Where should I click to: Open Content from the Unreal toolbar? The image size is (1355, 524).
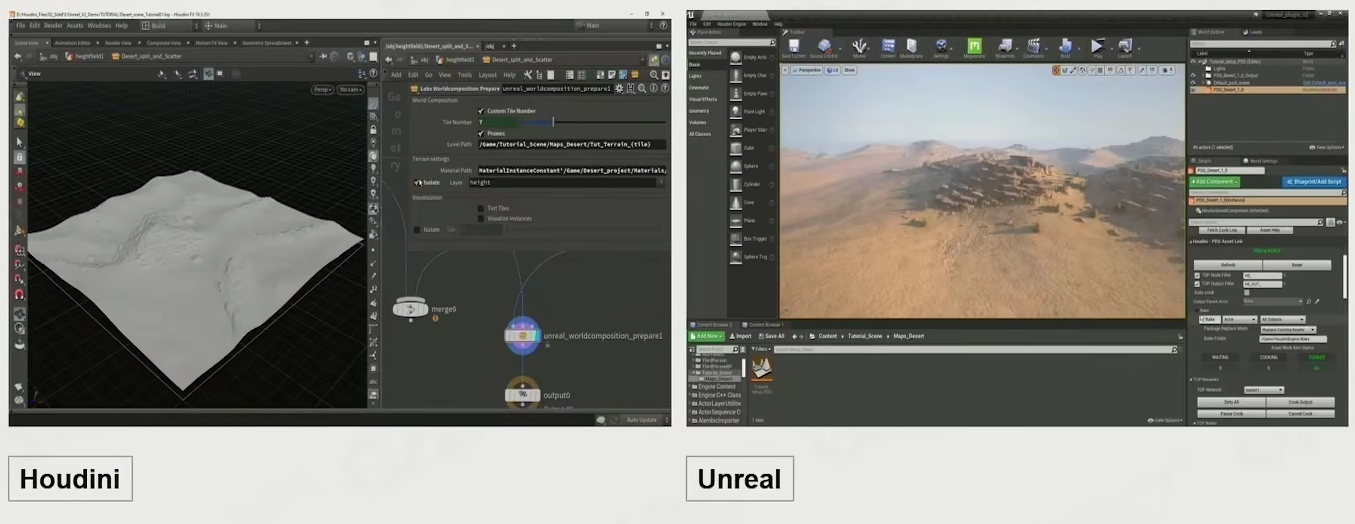[x=887, y=48]
